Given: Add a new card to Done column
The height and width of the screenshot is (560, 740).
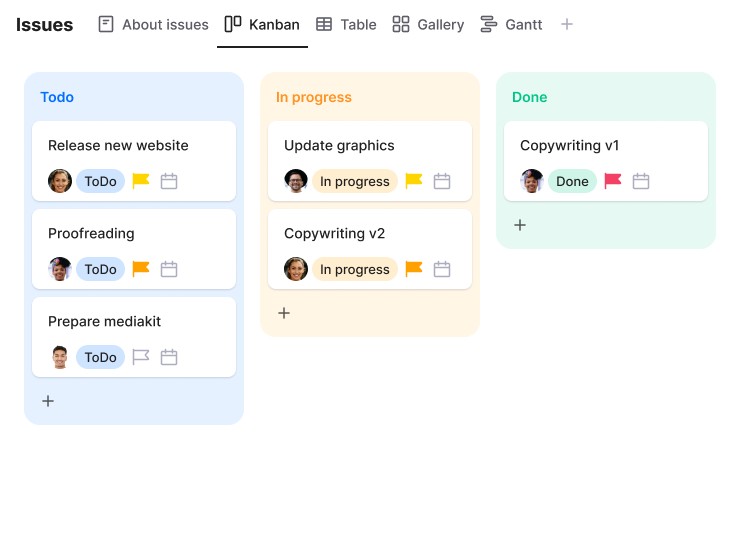Looking at the screenshot, I should coord(520,225).
